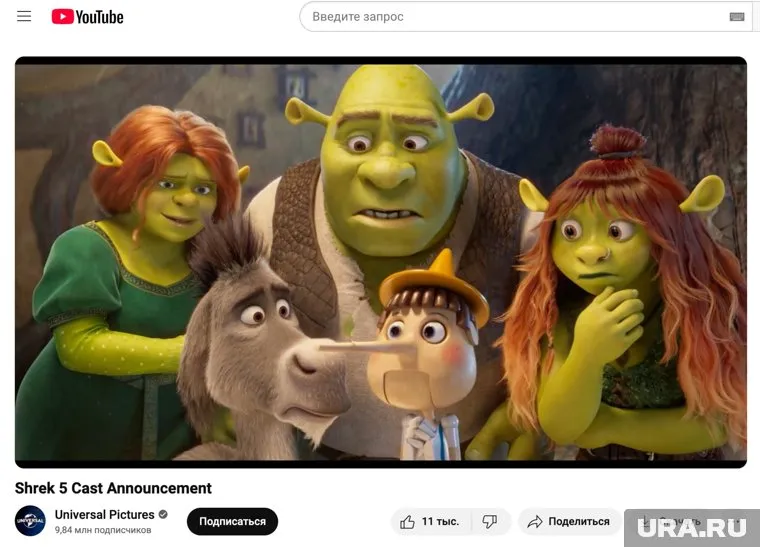
Task: Click the YouTube logo to go home
Action: point(64,17)
